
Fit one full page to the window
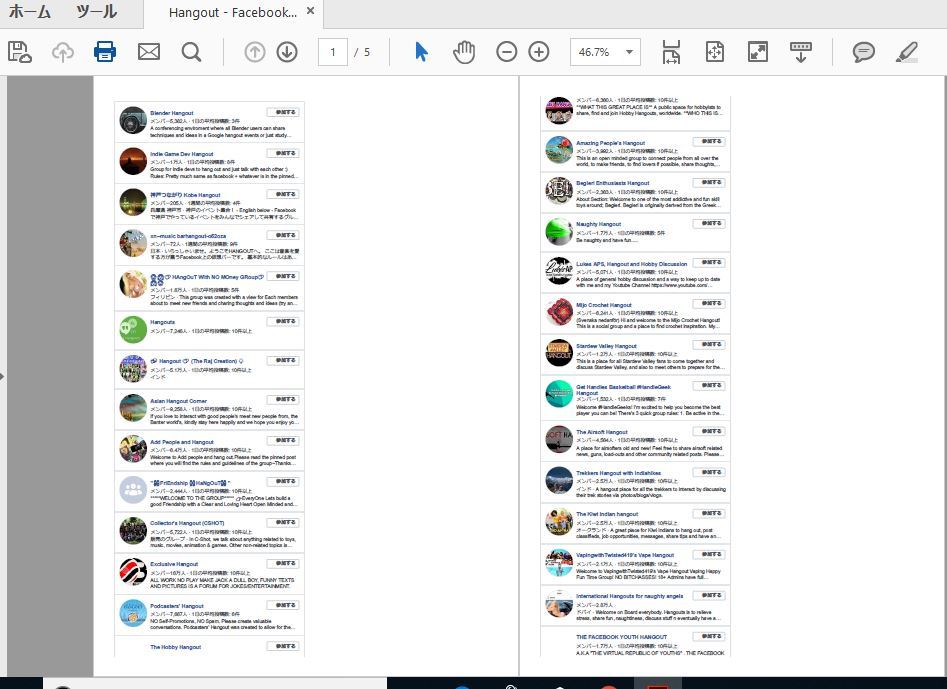click(x=714, y=52)
